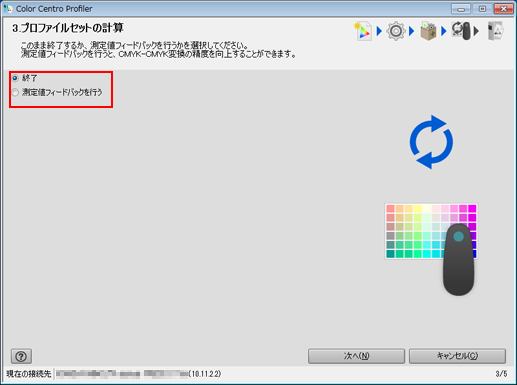Click the colorimeter device graphic on chart

(458, 259)
